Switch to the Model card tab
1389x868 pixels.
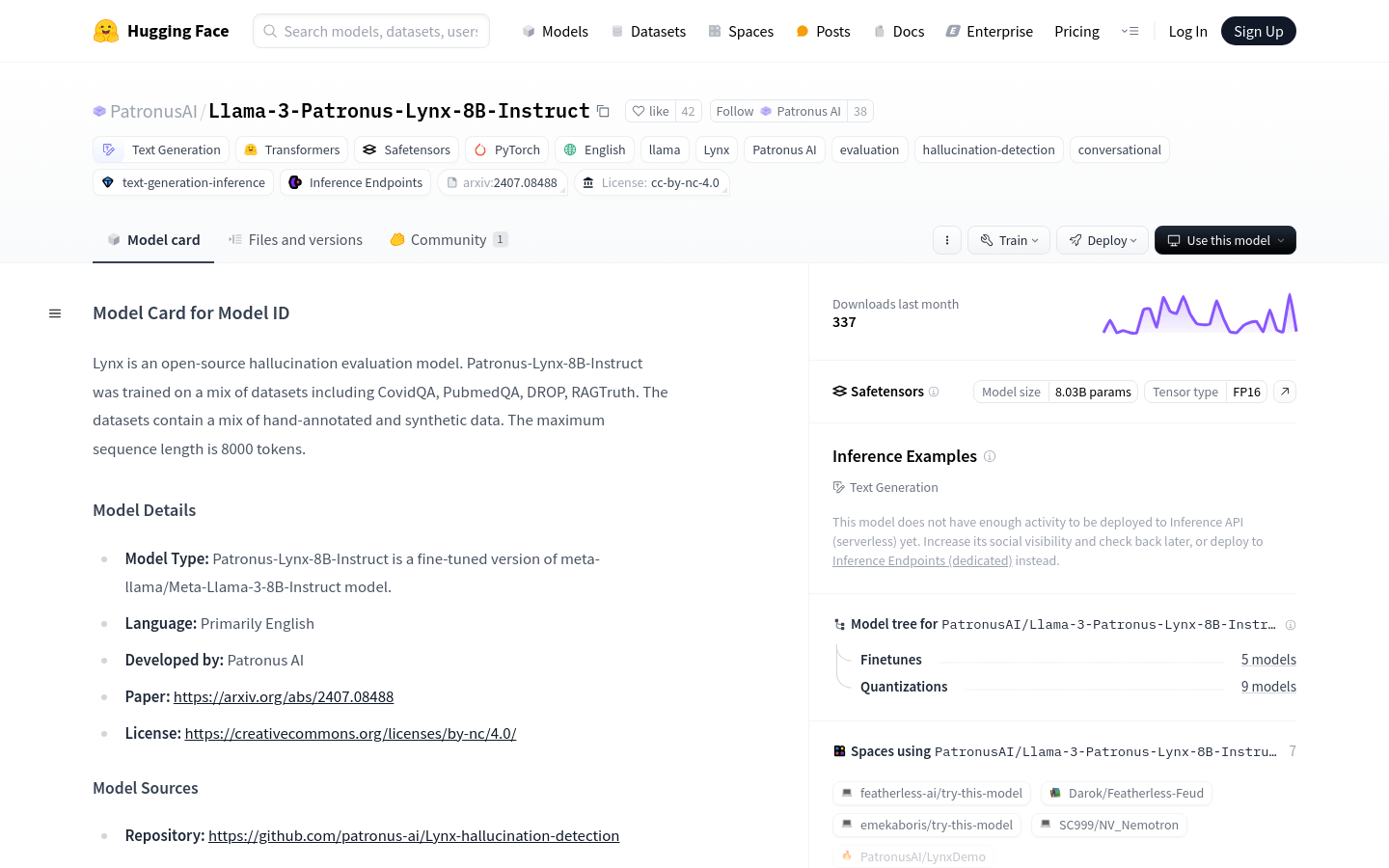point(153,240)
